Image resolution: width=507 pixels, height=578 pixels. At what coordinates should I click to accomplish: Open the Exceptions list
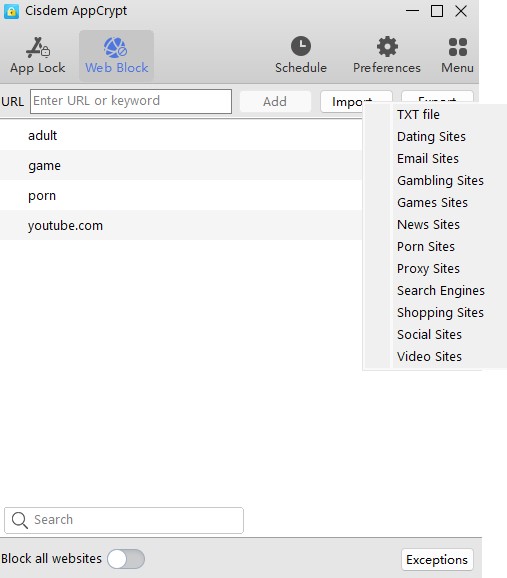(437, 560)
